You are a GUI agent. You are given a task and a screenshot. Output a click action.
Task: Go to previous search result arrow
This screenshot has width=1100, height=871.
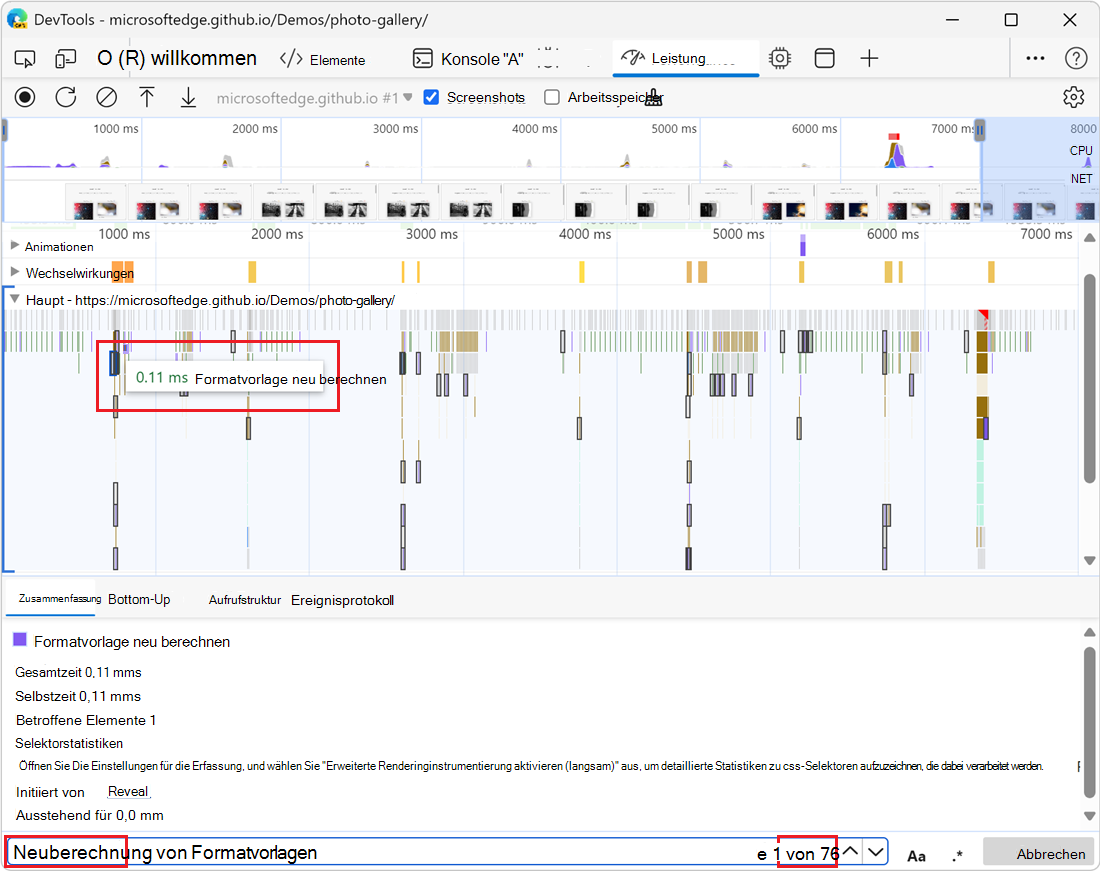(x=850, y=851)
